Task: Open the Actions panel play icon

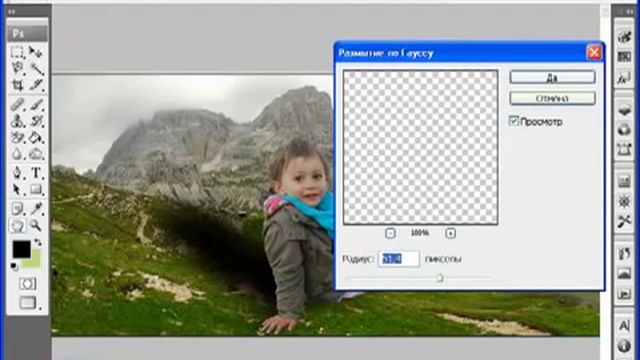Action: (x=624, y=293)
